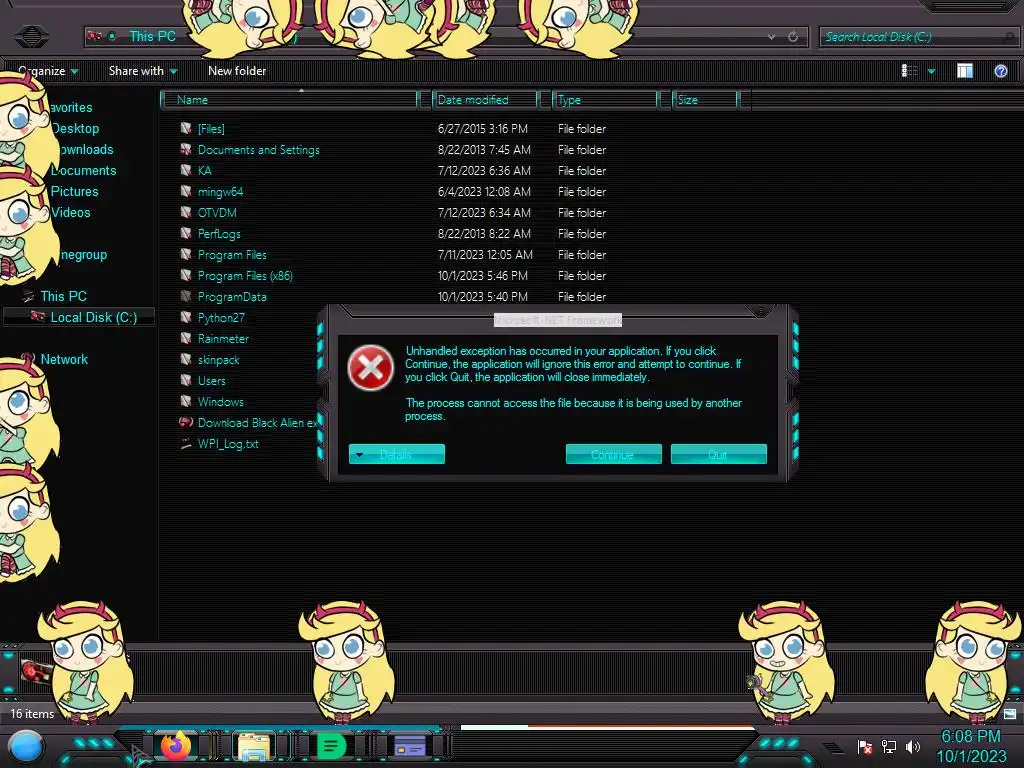Screen dimensions: 1024x768
Task: Open the volume speaker tray icon
Action: [912, 746]
